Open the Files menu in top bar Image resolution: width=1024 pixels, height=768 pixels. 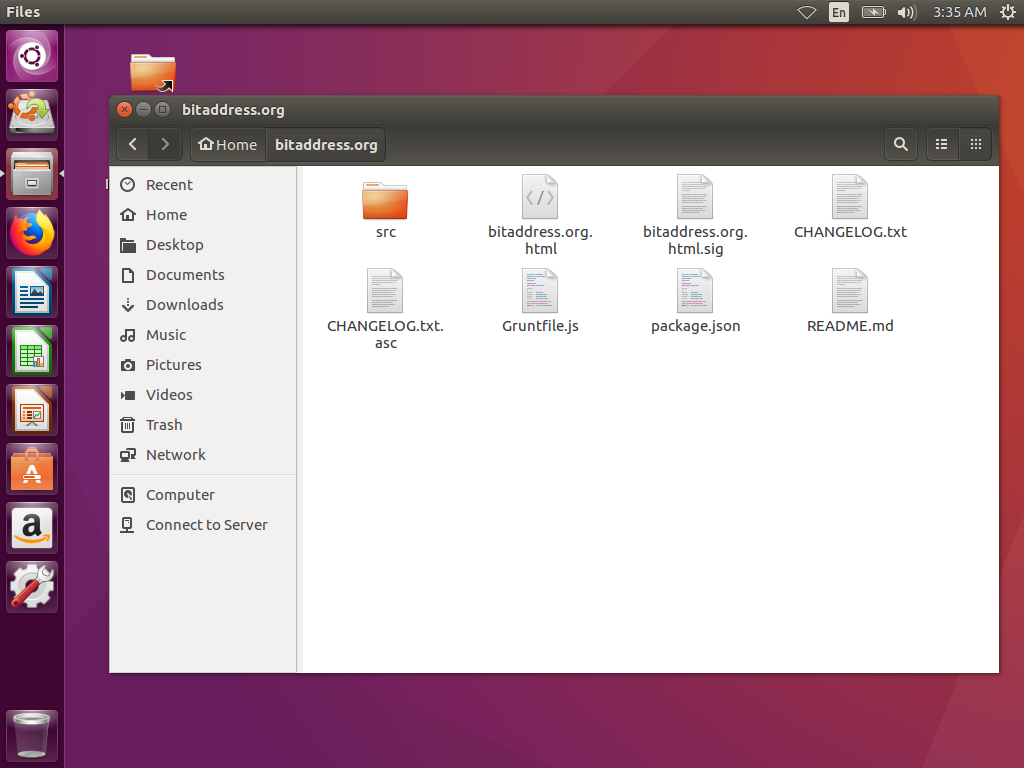click(x=23, y=12)
